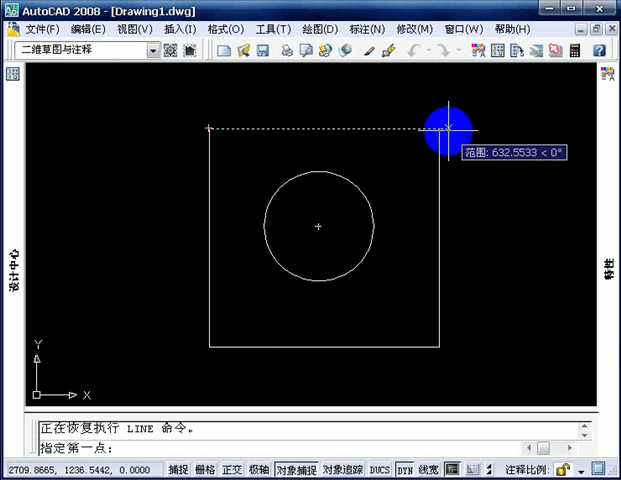Open the 文件(F) menu
The height and width of the screenshot is (480, 621).
click(42, 29)
